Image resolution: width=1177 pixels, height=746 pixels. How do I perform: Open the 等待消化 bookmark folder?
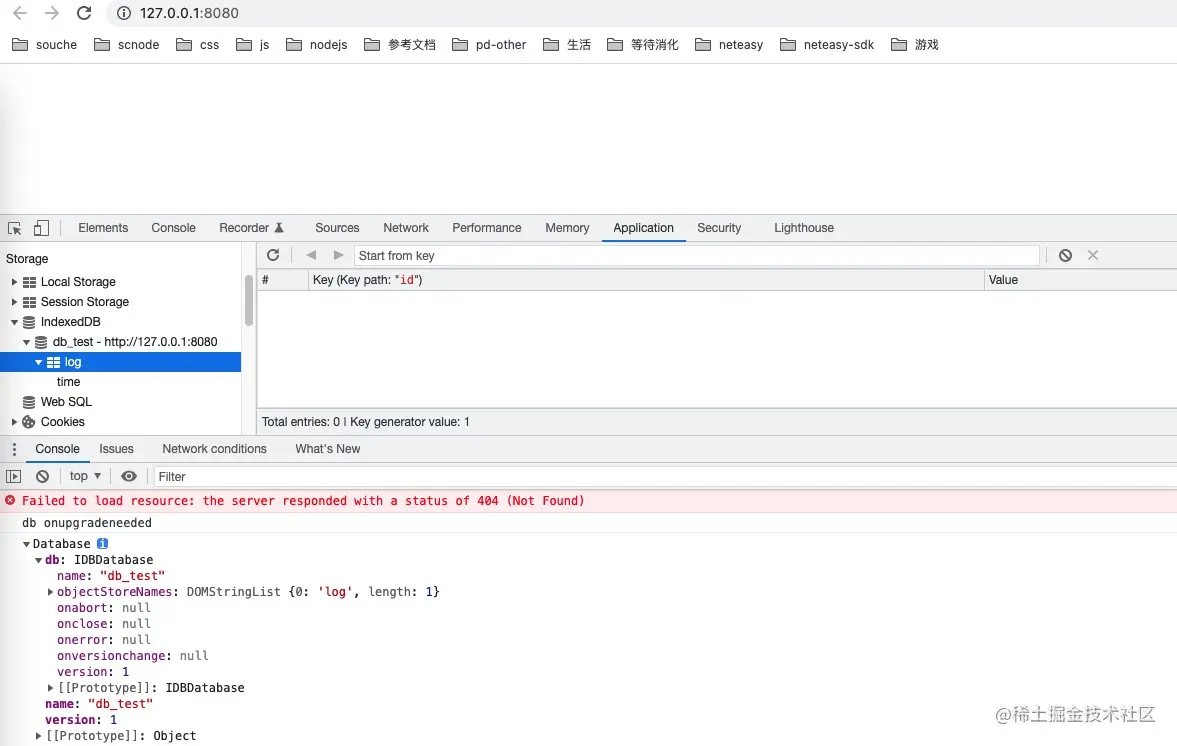[x=643, y=45]
